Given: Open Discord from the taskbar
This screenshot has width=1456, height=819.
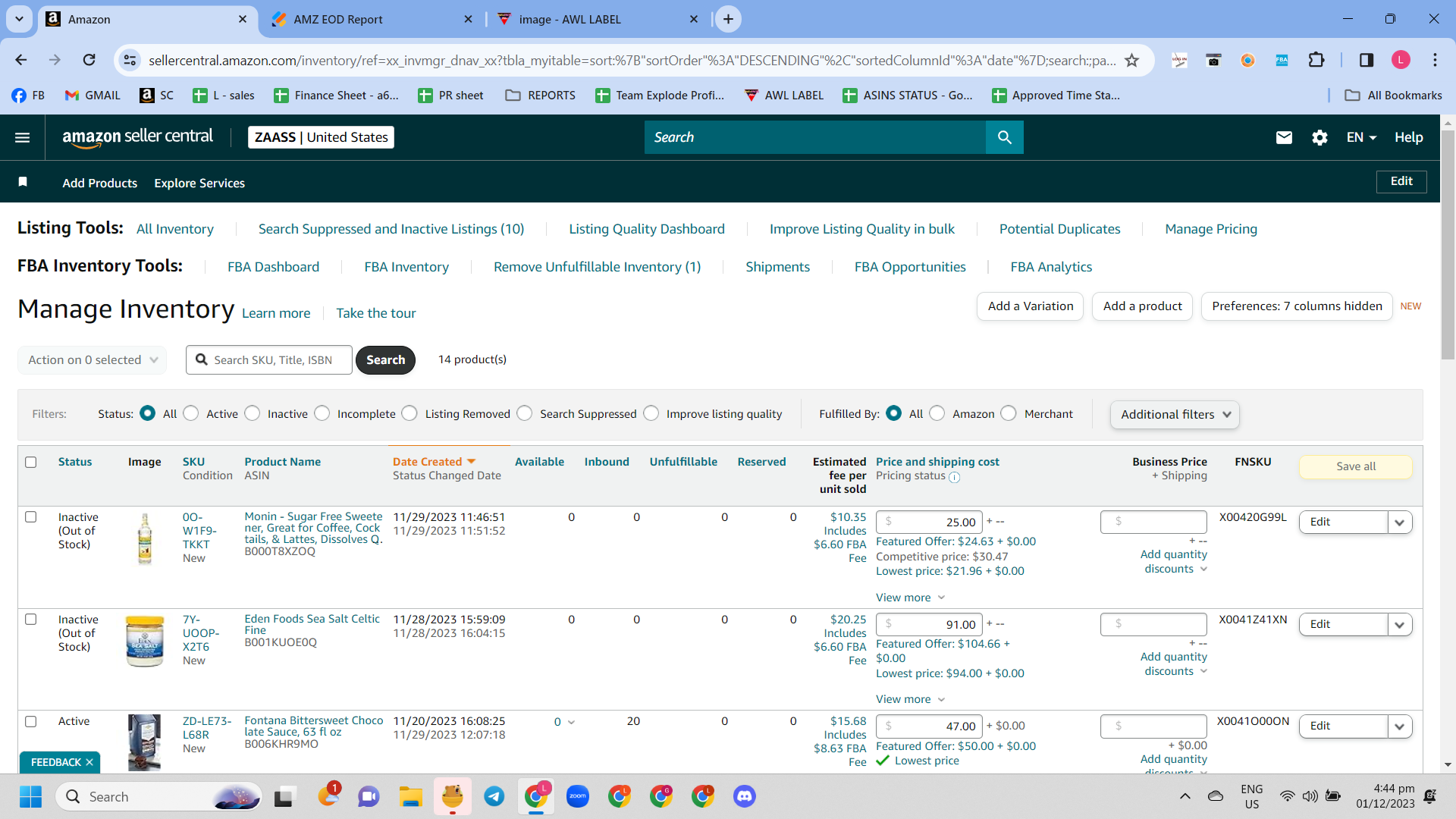Looking at the screenshot, I should pyautogui.click(x=745, y=796).
